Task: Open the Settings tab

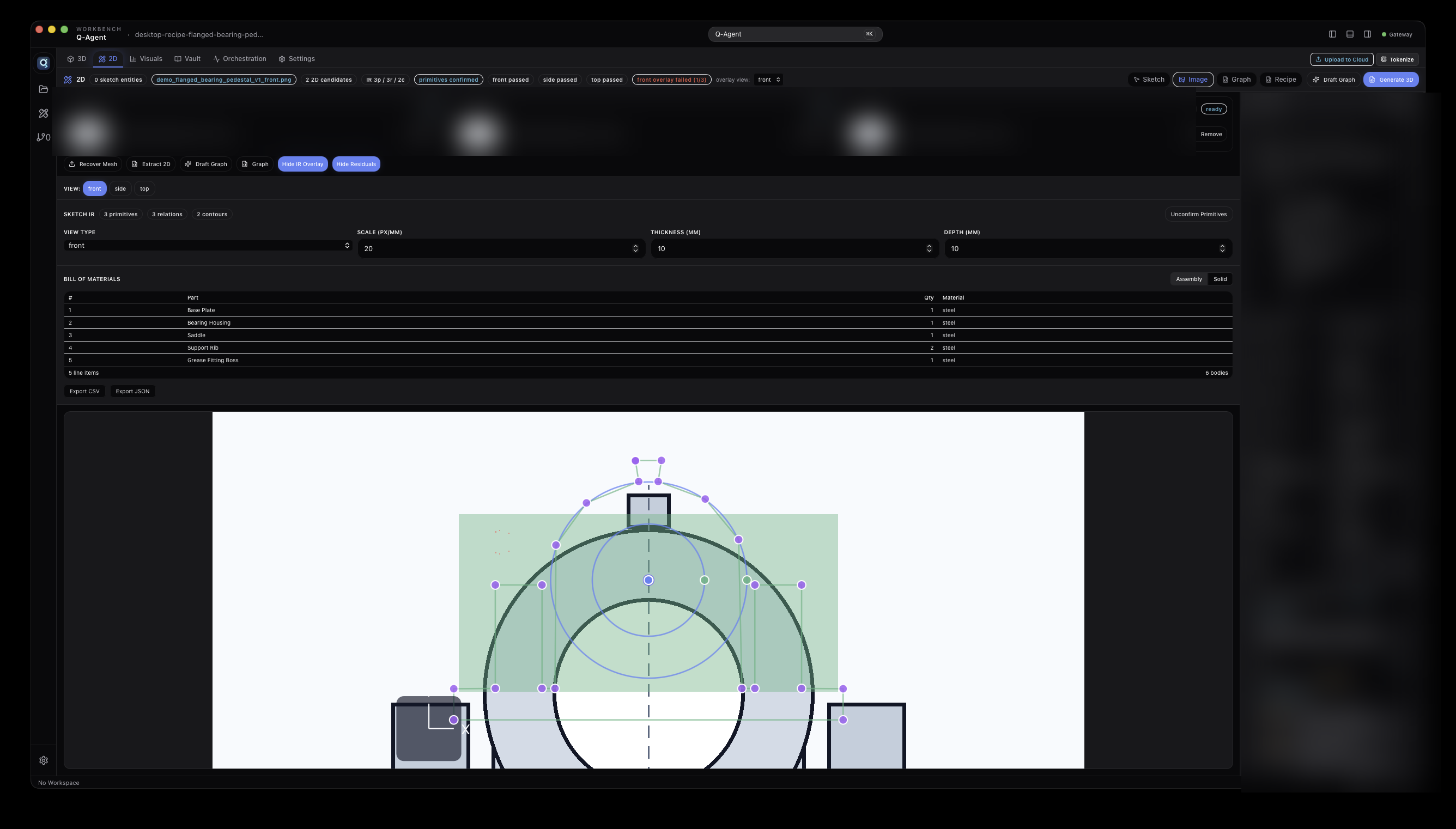Action: point(296,59)
